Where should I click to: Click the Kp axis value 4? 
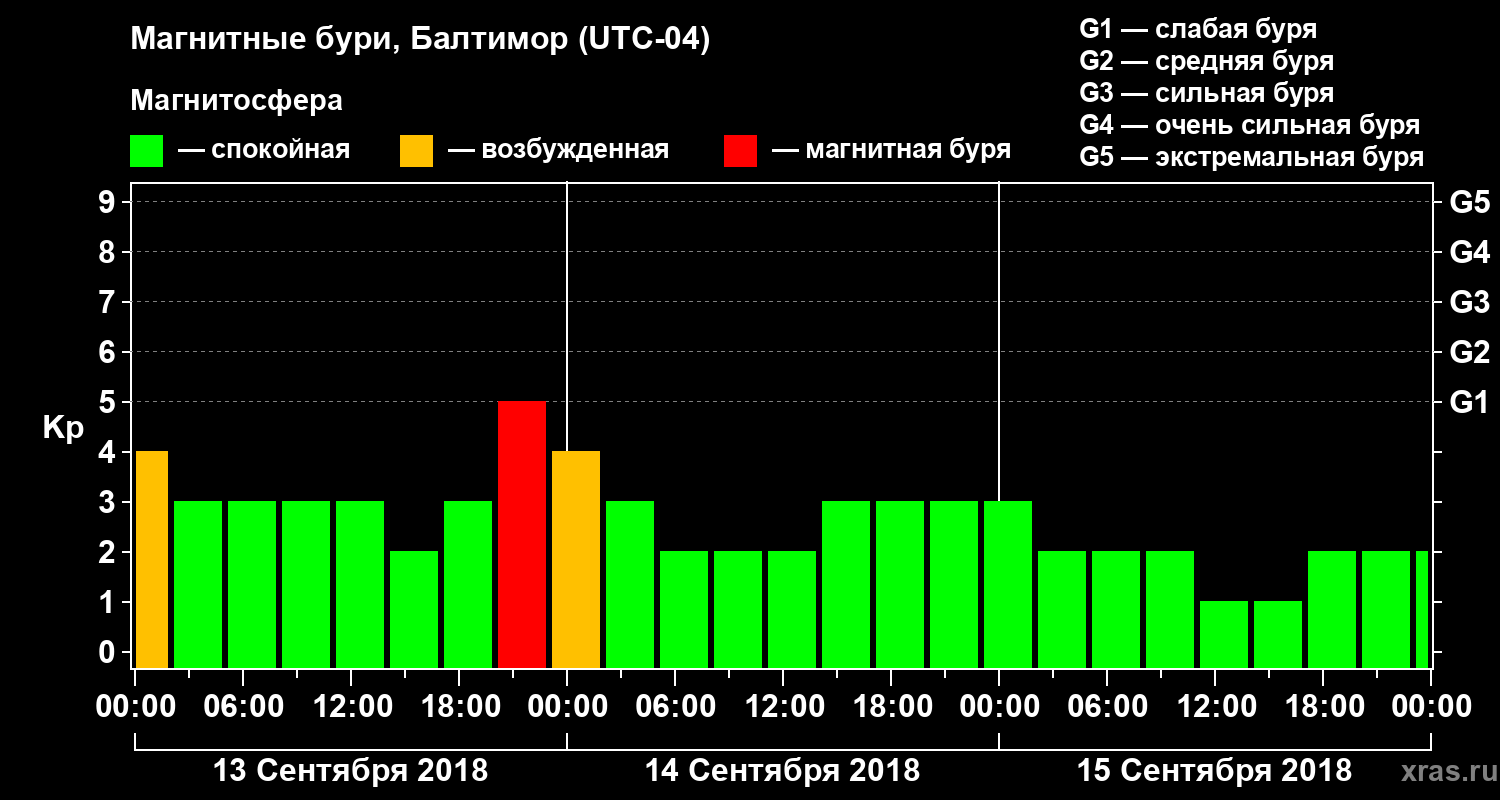pyautogui.click(x=109, y=452)
